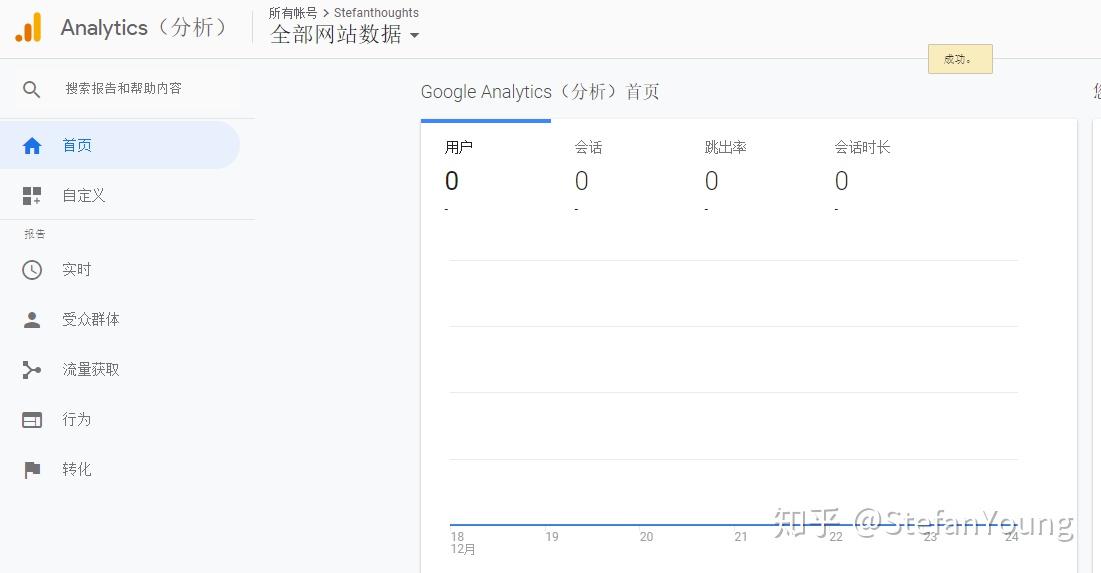Viewport: 1101px width, 573px height.
Task: Open the 自定义 sidebar section
Action: [119, 196]
